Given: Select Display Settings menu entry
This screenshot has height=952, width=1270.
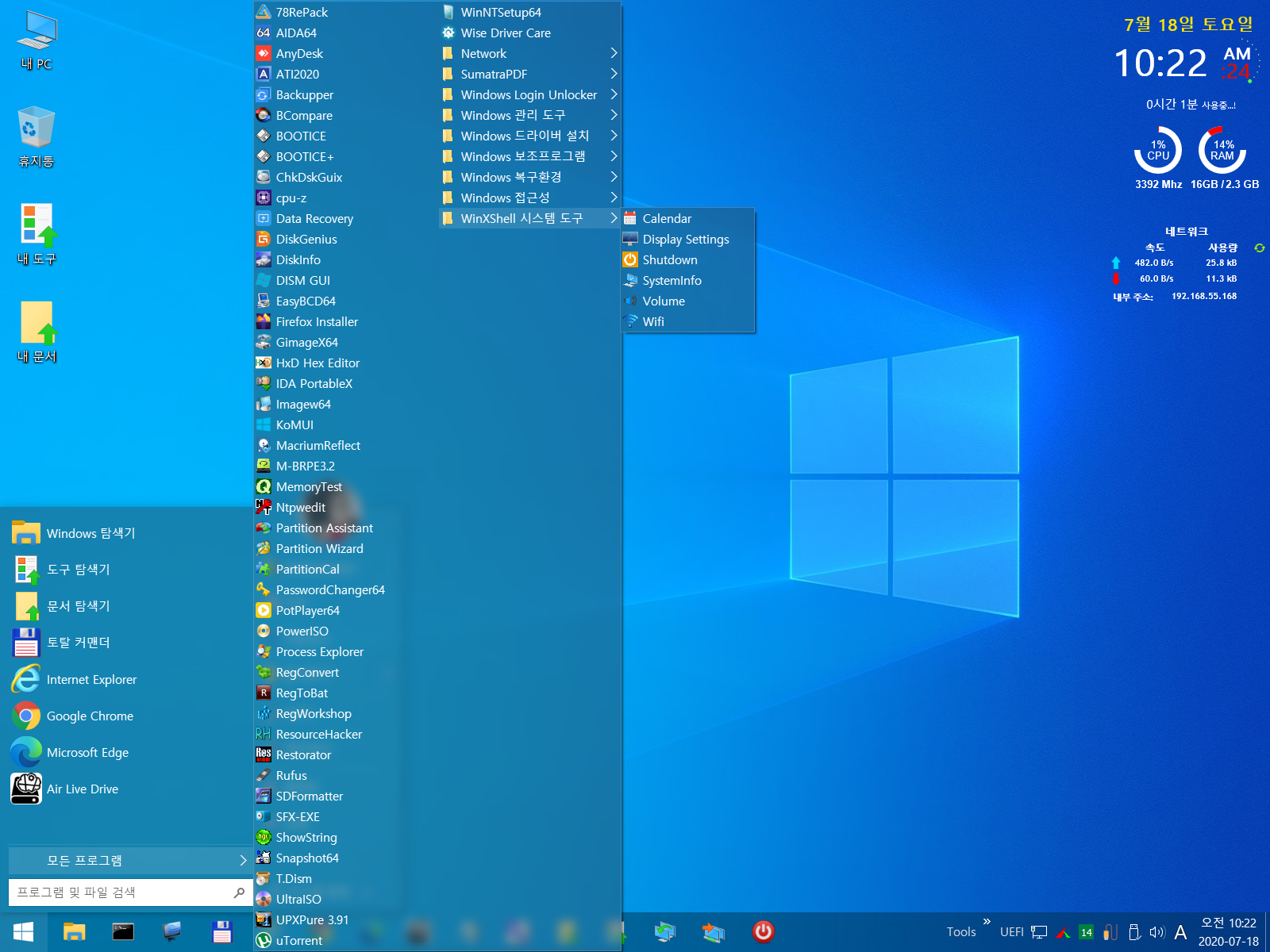Looking at the screenshot, I should tap(687, 239).
